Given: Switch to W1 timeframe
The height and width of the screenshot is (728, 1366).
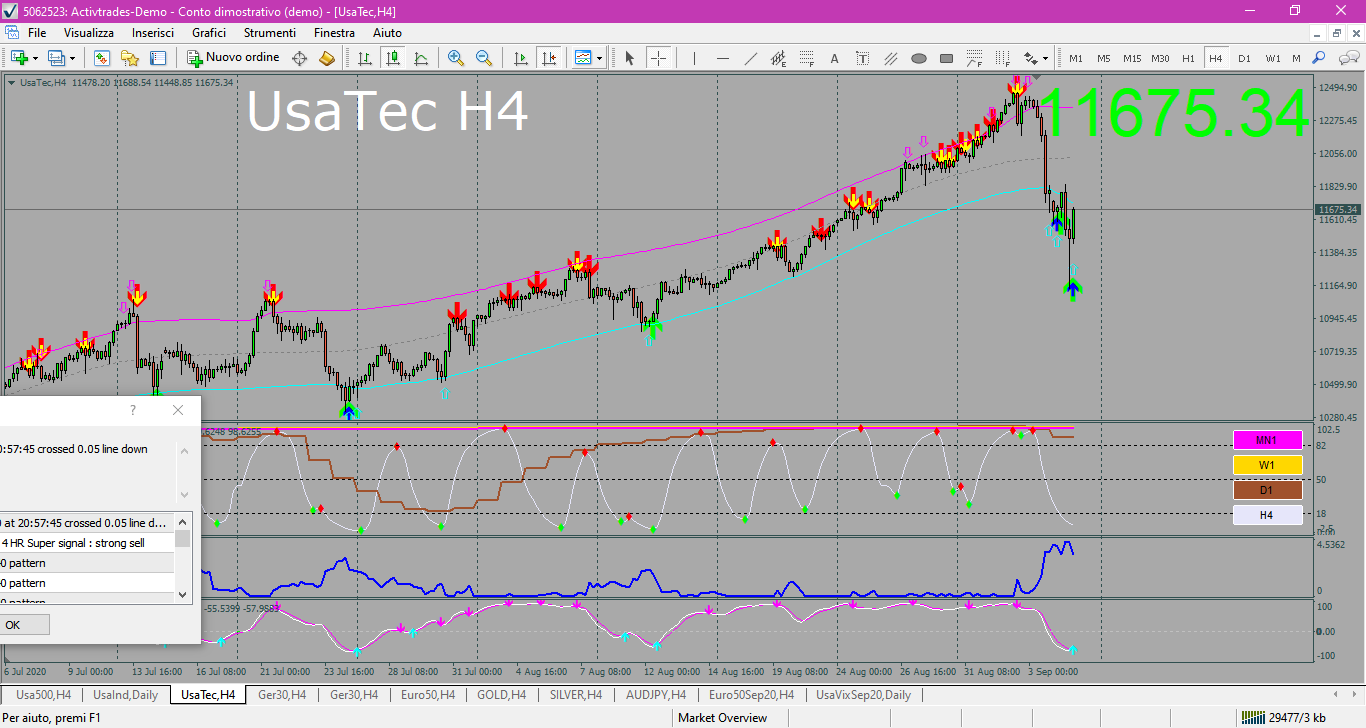Looking at the screenshot, I should click(1272, 58).
